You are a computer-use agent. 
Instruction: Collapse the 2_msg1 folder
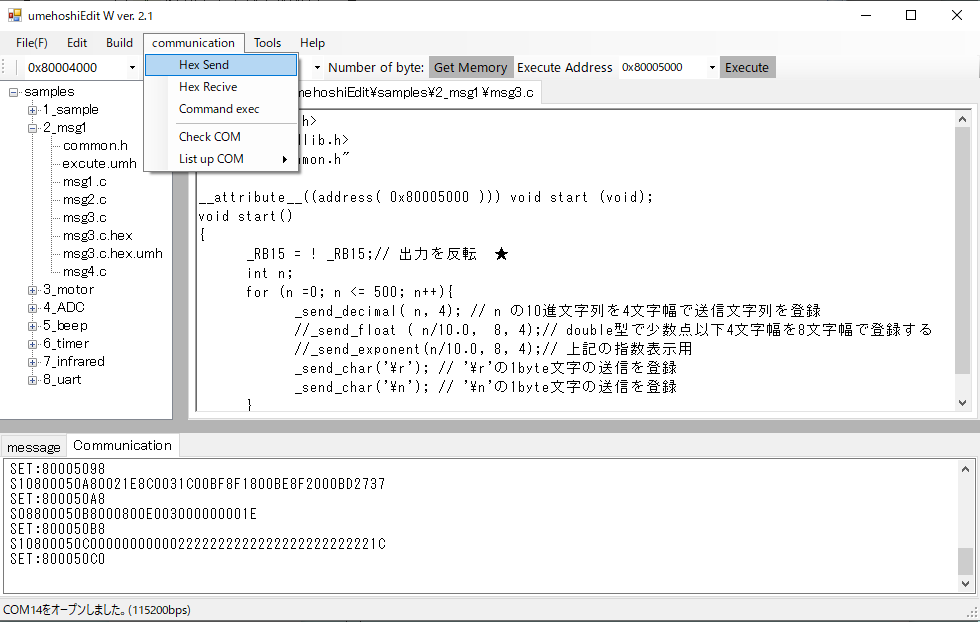click(x=33, y=128)
